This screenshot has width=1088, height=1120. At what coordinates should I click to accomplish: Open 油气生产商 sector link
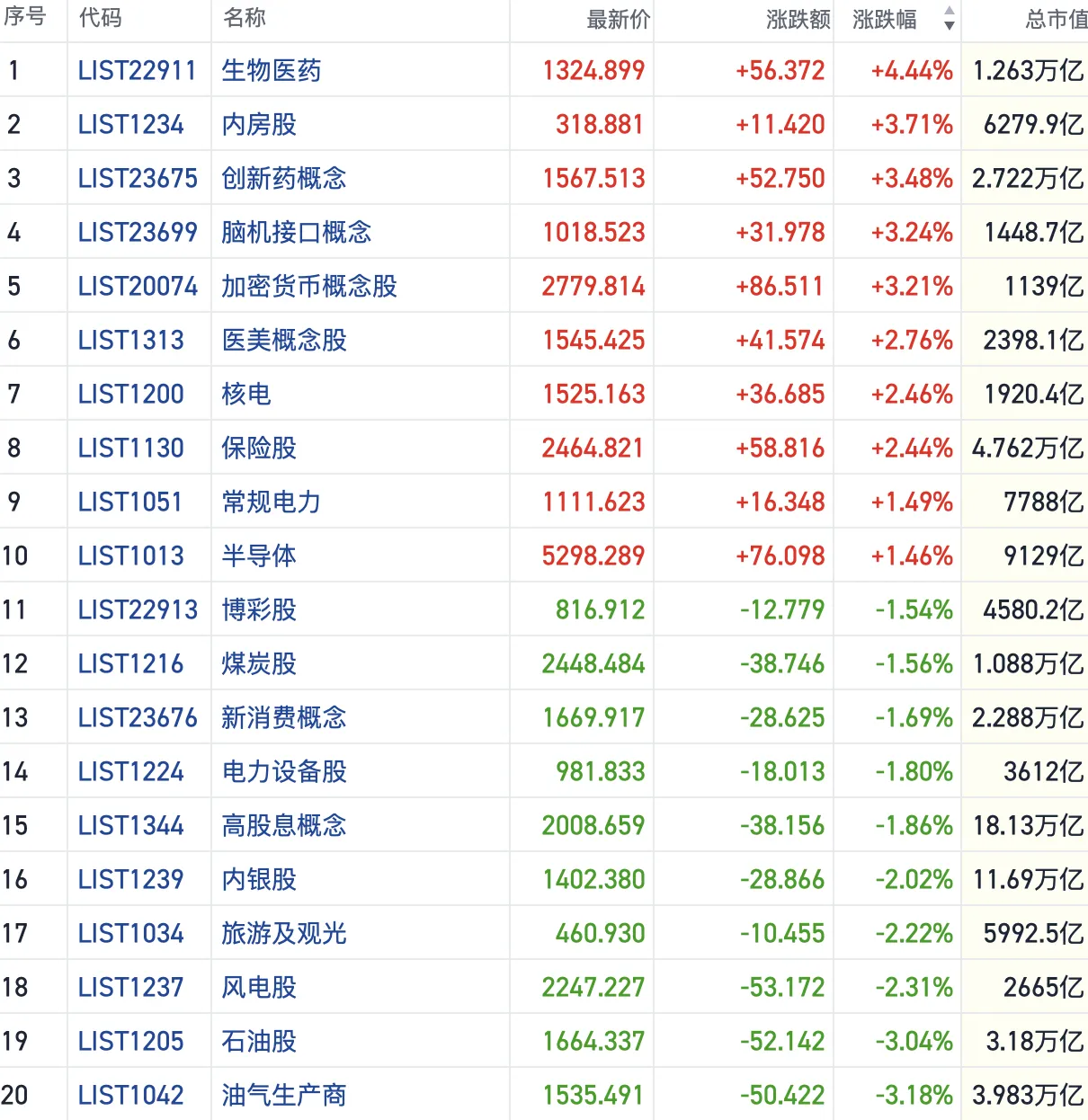pyautogui.click(x=283, y=1095)
